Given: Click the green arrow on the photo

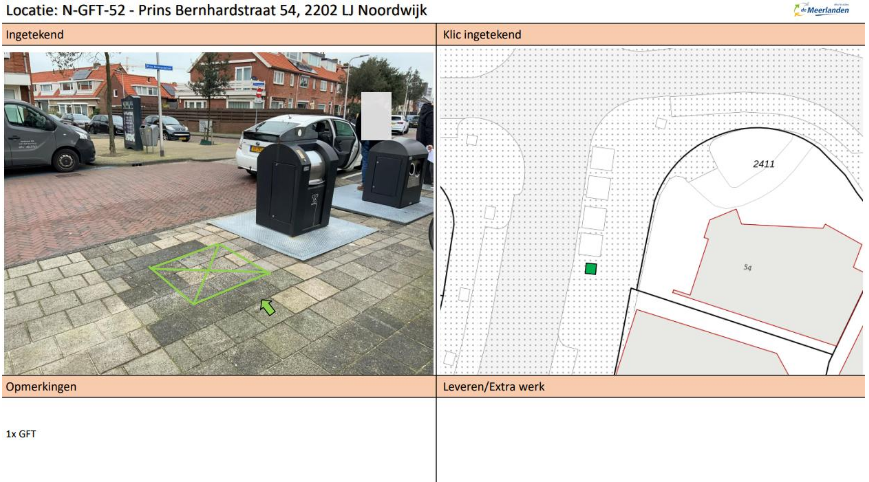Looking at the screenshot, I should click(x=267, y=306).
